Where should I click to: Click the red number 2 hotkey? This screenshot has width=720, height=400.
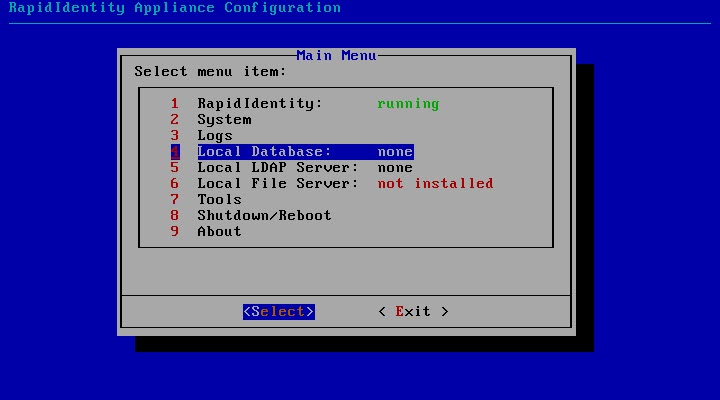click(174, 120)
